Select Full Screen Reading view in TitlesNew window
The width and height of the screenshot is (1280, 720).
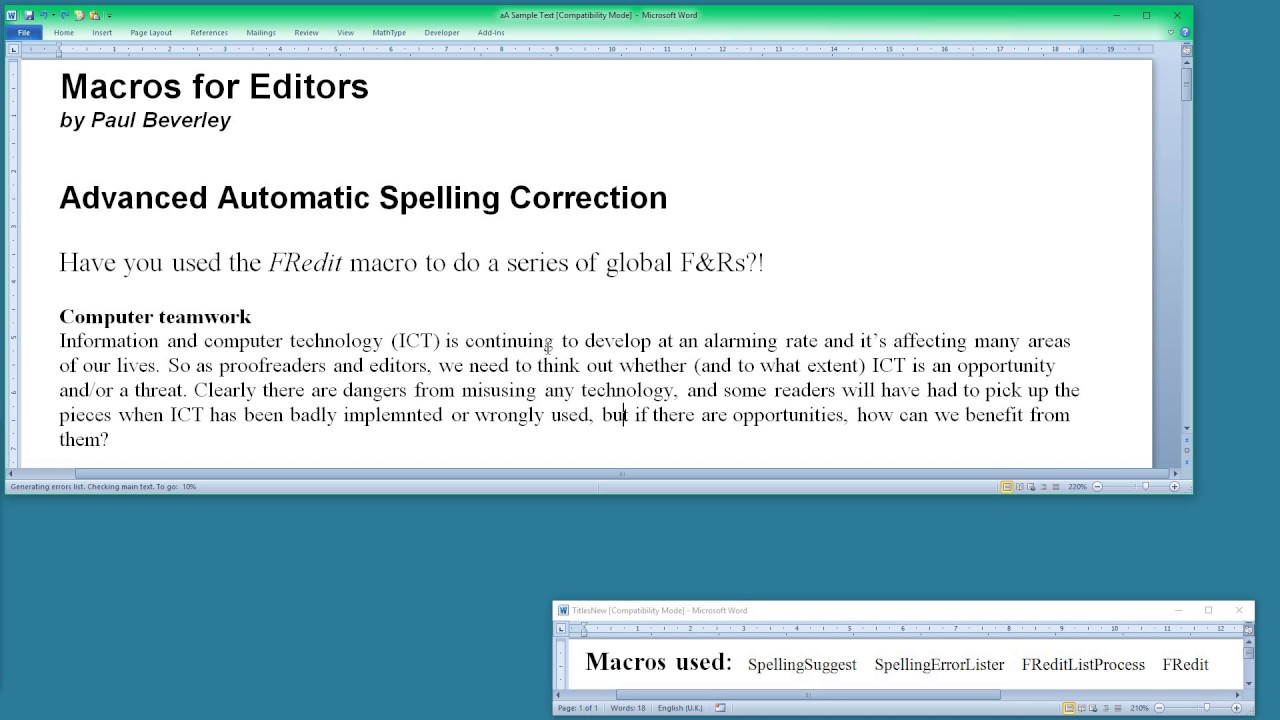click(1081, 708)
